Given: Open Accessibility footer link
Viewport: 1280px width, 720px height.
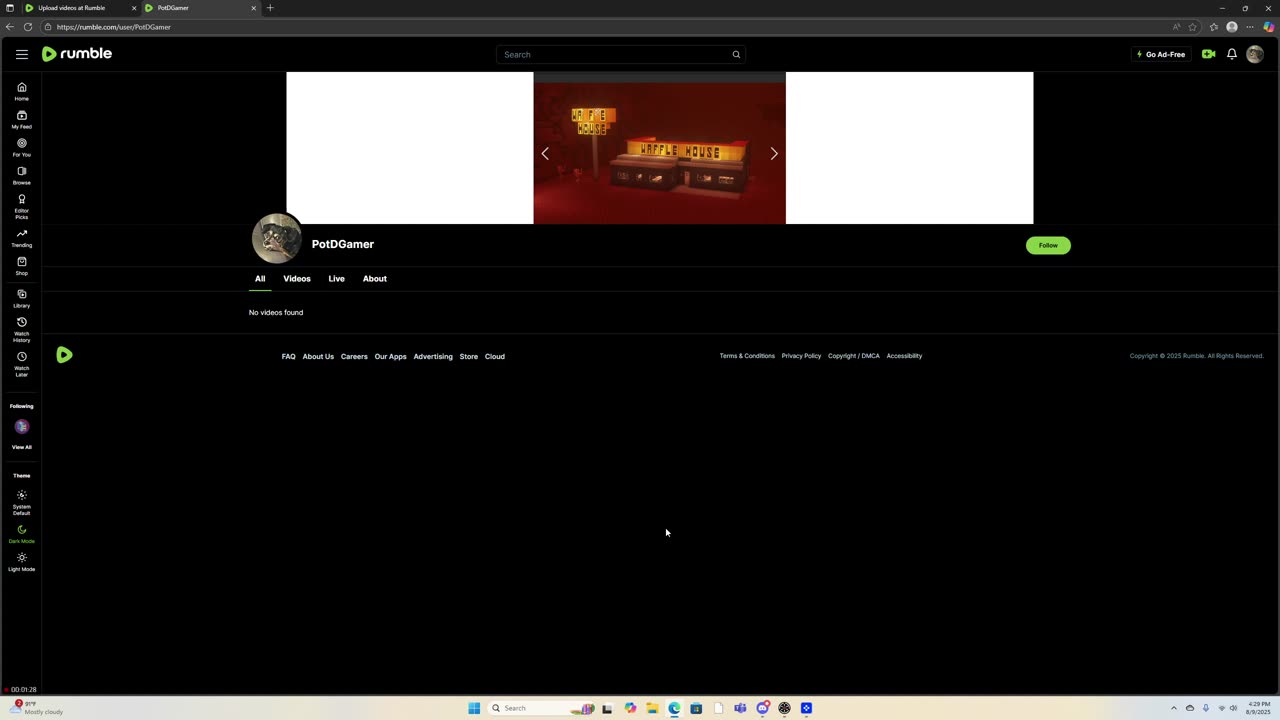Looking at the screenshot, I should click(x=904, y=356).
